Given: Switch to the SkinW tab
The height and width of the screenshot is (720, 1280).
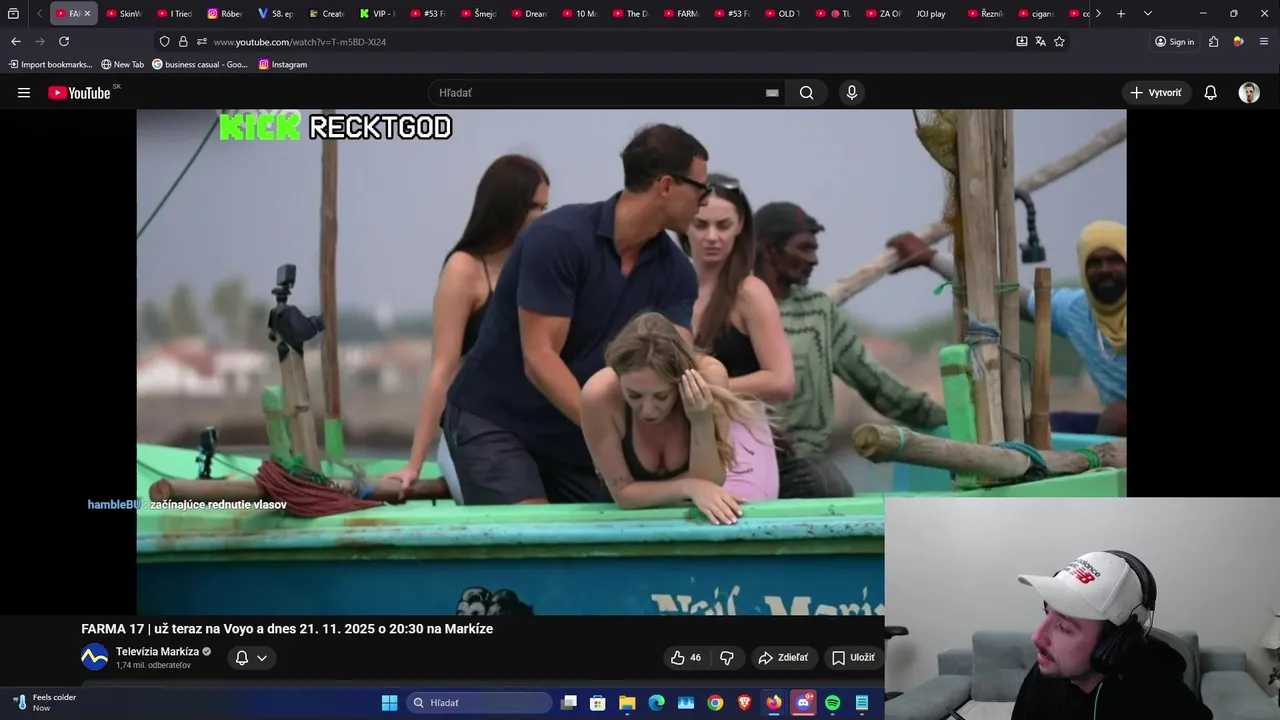Looking at the screenshot, I should 125,14.
